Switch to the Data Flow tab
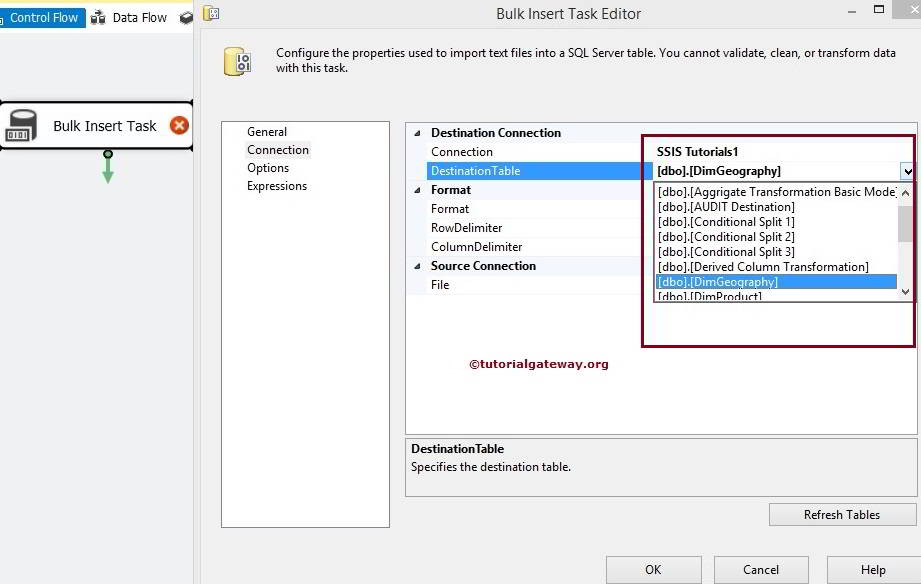 tap(139, 17)
